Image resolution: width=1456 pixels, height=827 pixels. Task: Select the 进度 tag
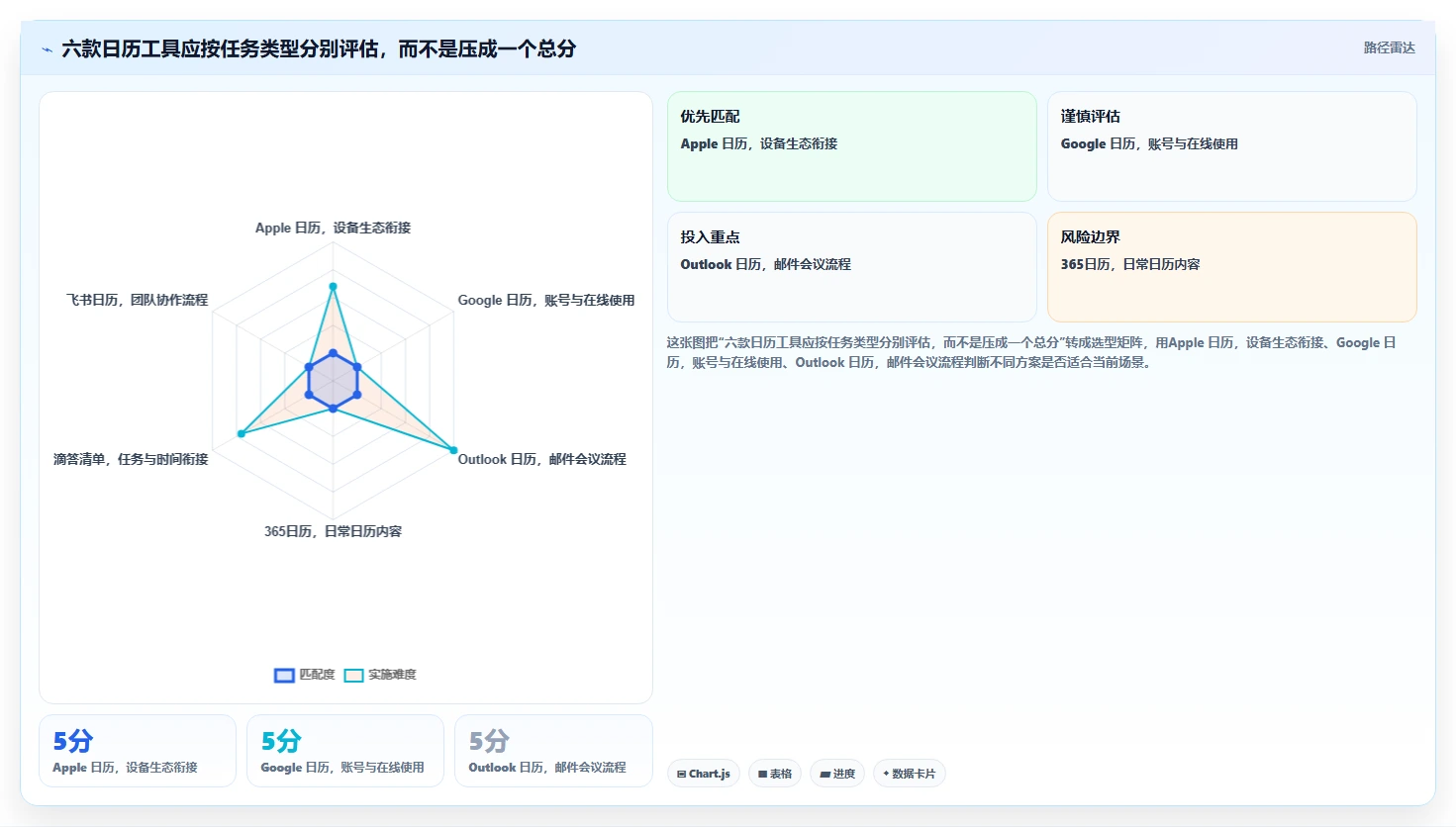pyautogui.click(x=837, y=774)
